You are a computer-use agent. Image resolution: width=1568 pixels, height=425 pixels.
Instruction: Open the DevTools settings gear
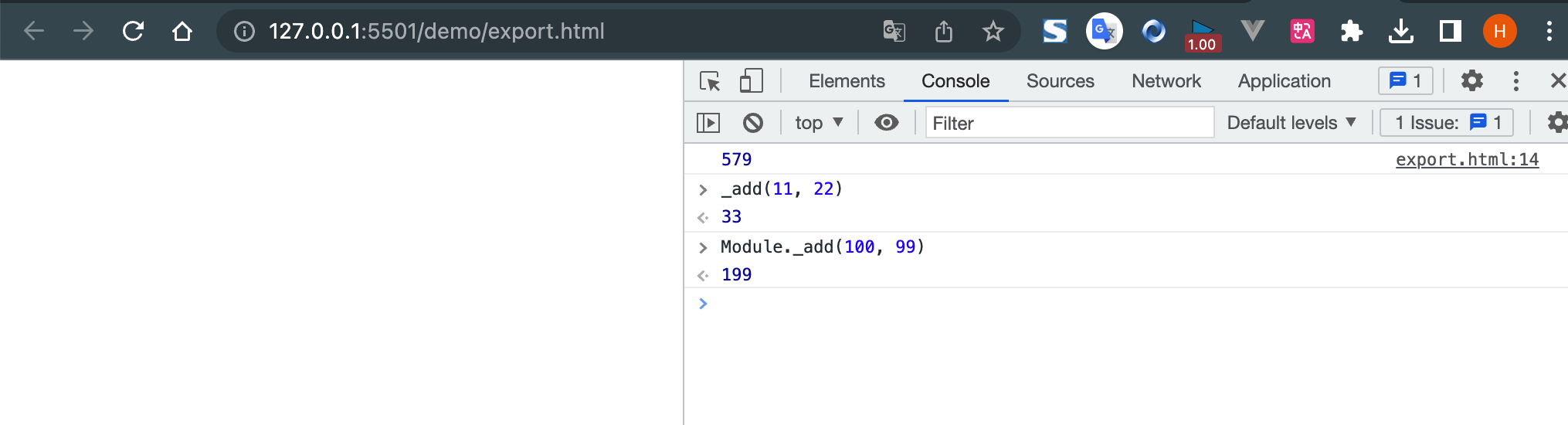[1471, 81]
